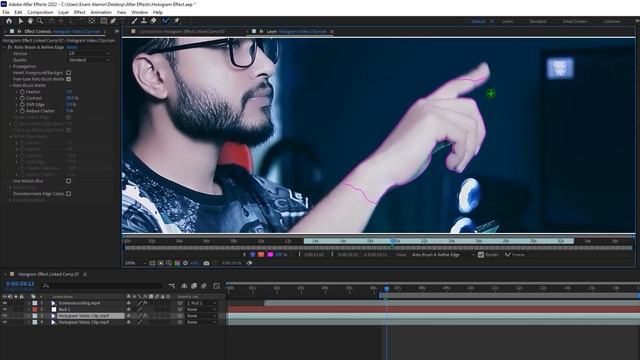Screen dimensions: 640x360
Task: Collapse the Roto Brush Matte group
Action: pyautogui.click(x=10, y=86)
